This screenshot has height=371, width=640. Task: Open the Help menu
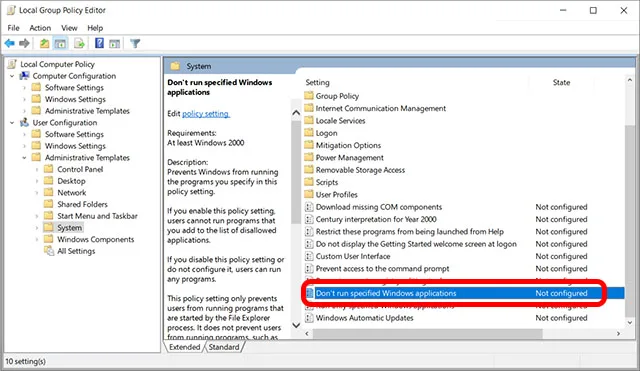pos(95,28)
